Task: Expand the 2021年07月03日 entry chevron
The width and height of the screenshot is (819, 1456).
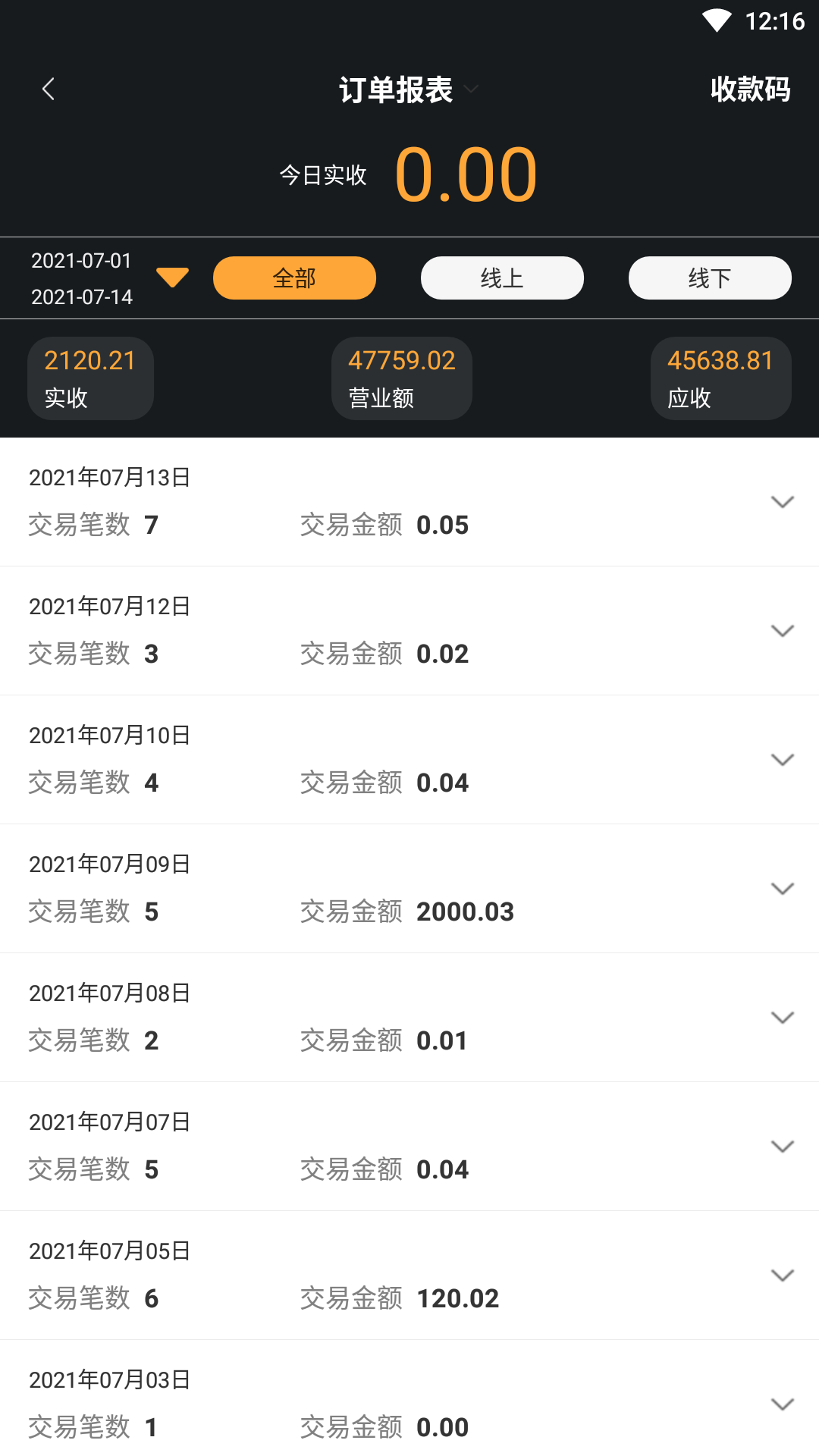Action: [x=782, y=1404]
